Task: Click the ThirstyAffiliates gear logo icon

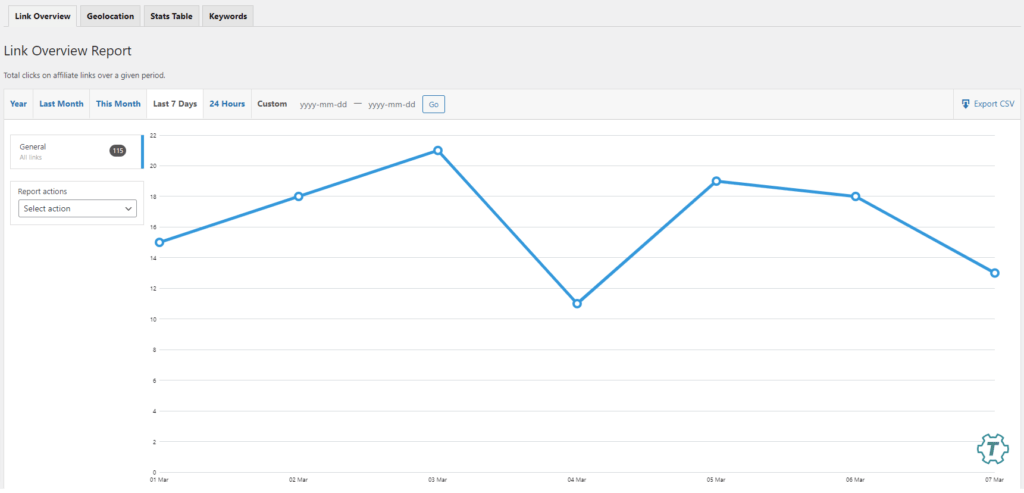Action: [991, 449]
